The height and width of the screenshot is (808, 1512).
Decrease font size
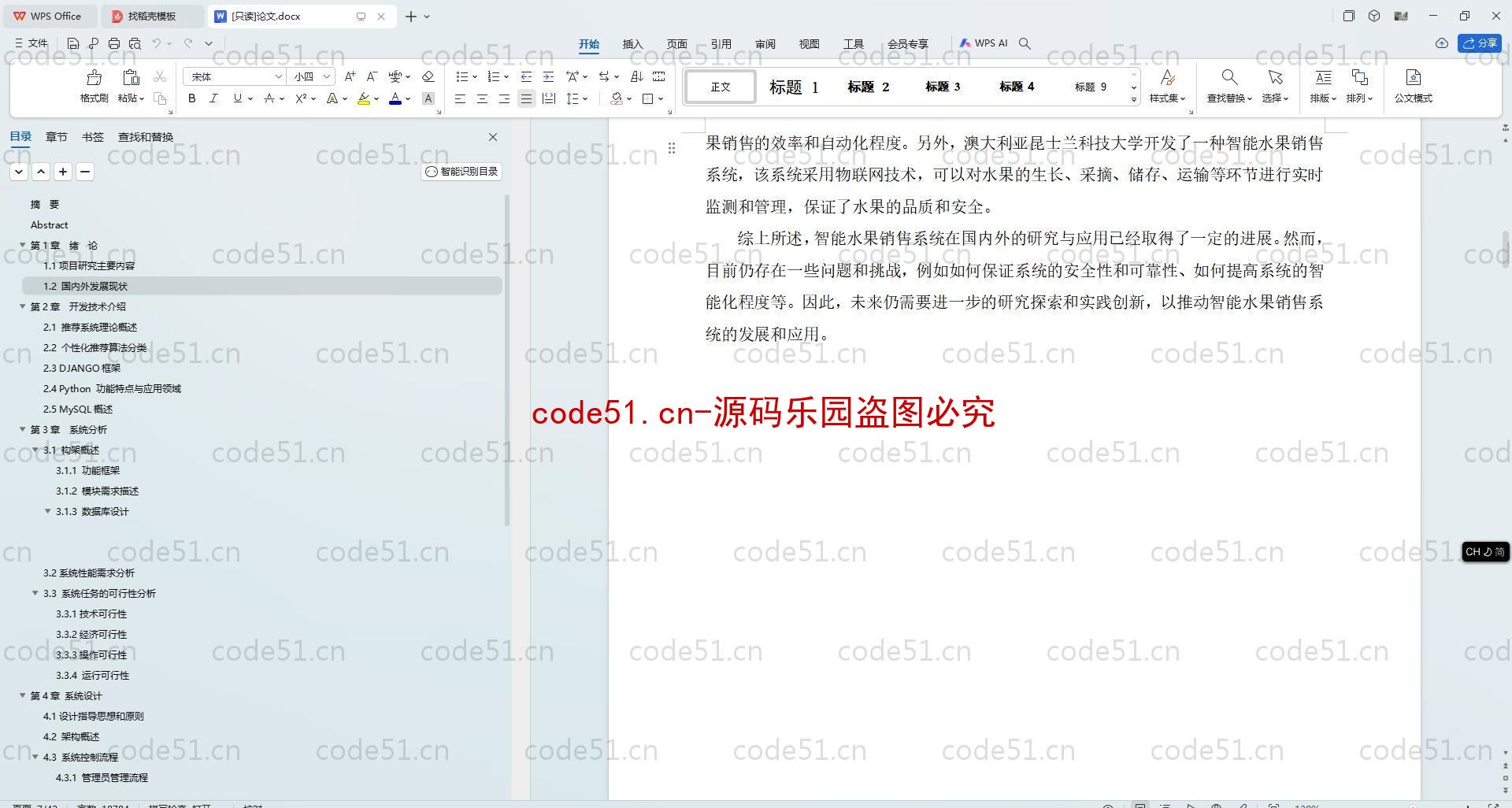[372, 76]
